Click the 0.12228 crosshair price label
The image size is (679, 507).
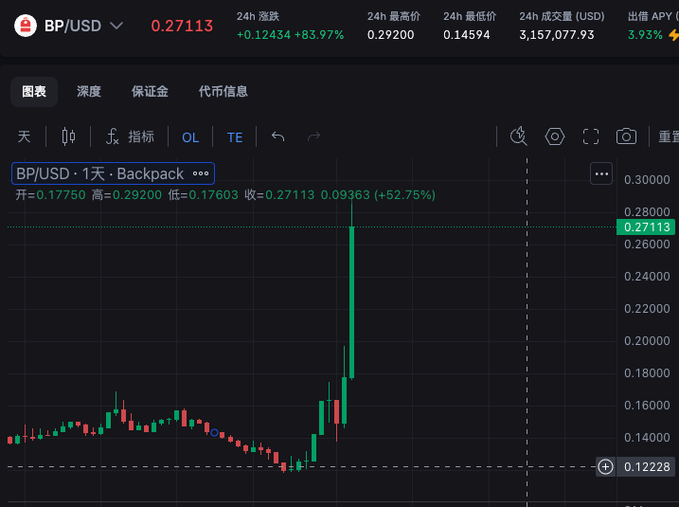coord(647,467)
